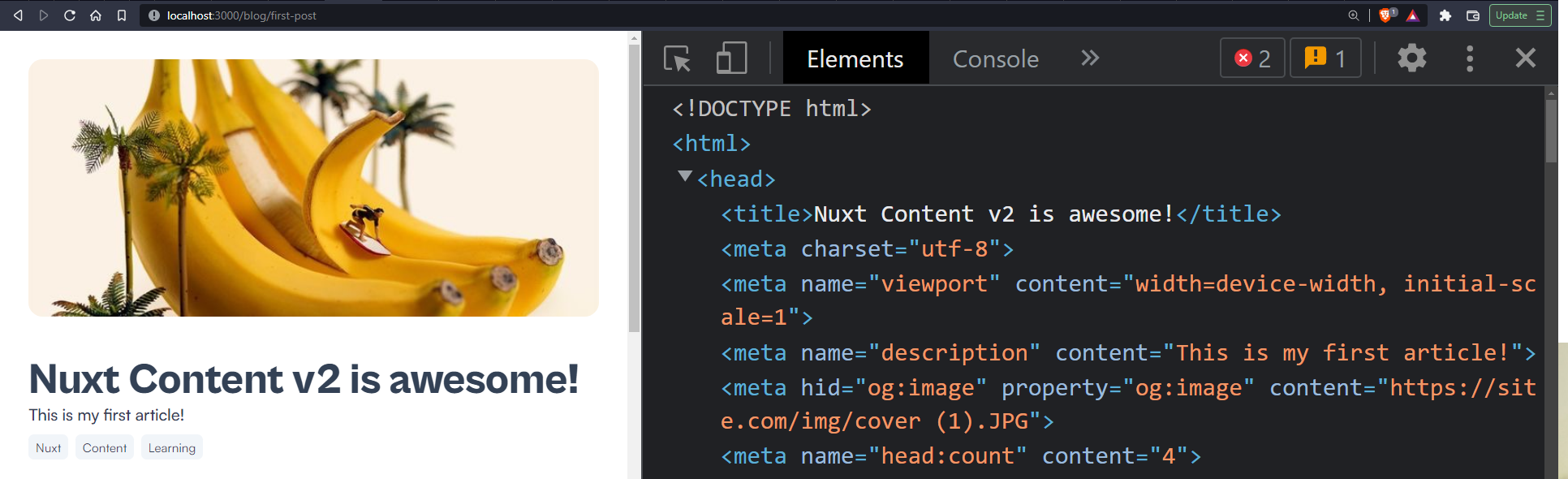Select the meta head:count element
Viewport: 1568px width, 479px height.
coord(961,456)
